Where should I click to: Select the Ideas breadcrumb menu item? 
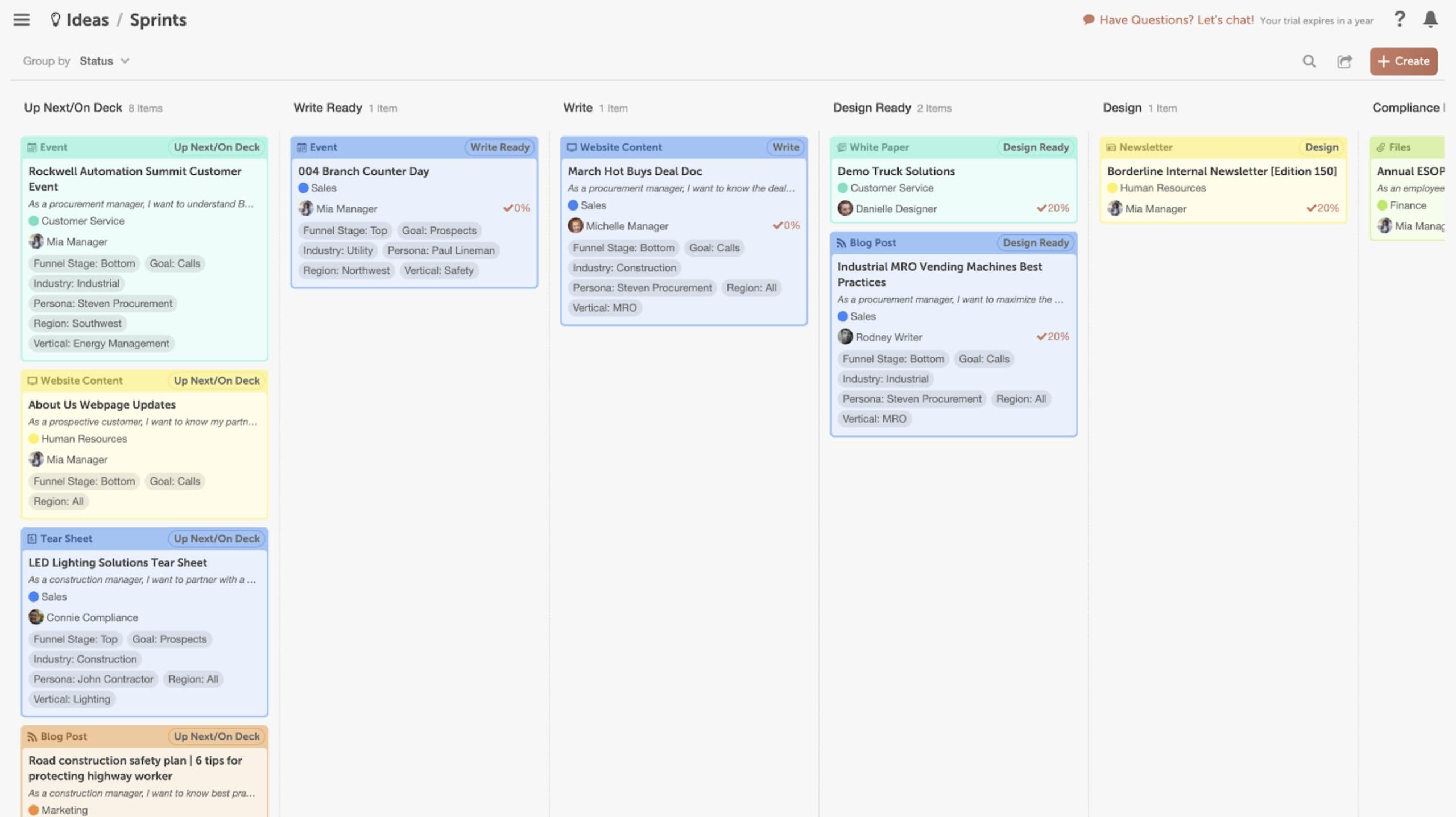tap(86, 19)
